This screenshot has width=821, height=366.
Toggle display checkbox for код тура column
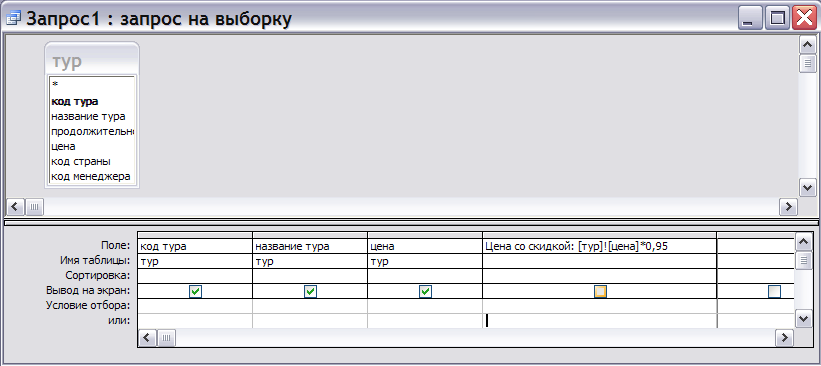(195, 291)
